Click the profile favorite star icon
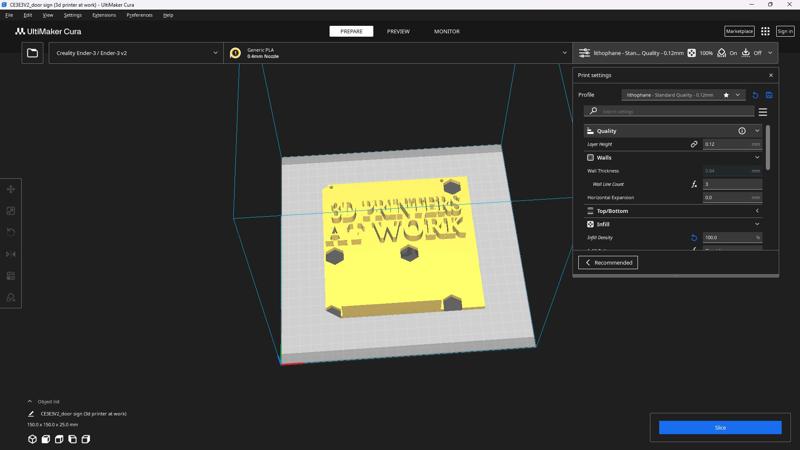Image resolution: width=800 pixels, height=450 pixels. pos(726,95)
